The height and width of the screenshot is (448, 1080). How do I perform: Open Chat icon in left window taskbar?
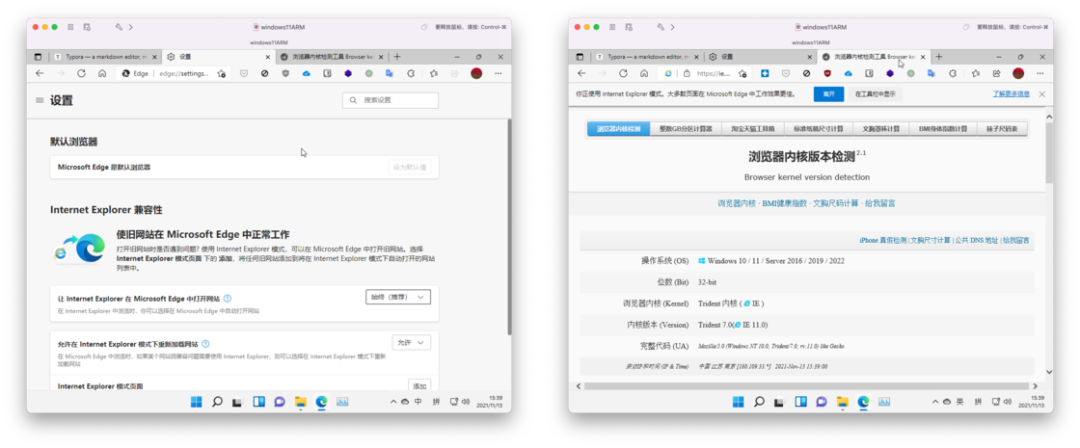pos(280,401)
